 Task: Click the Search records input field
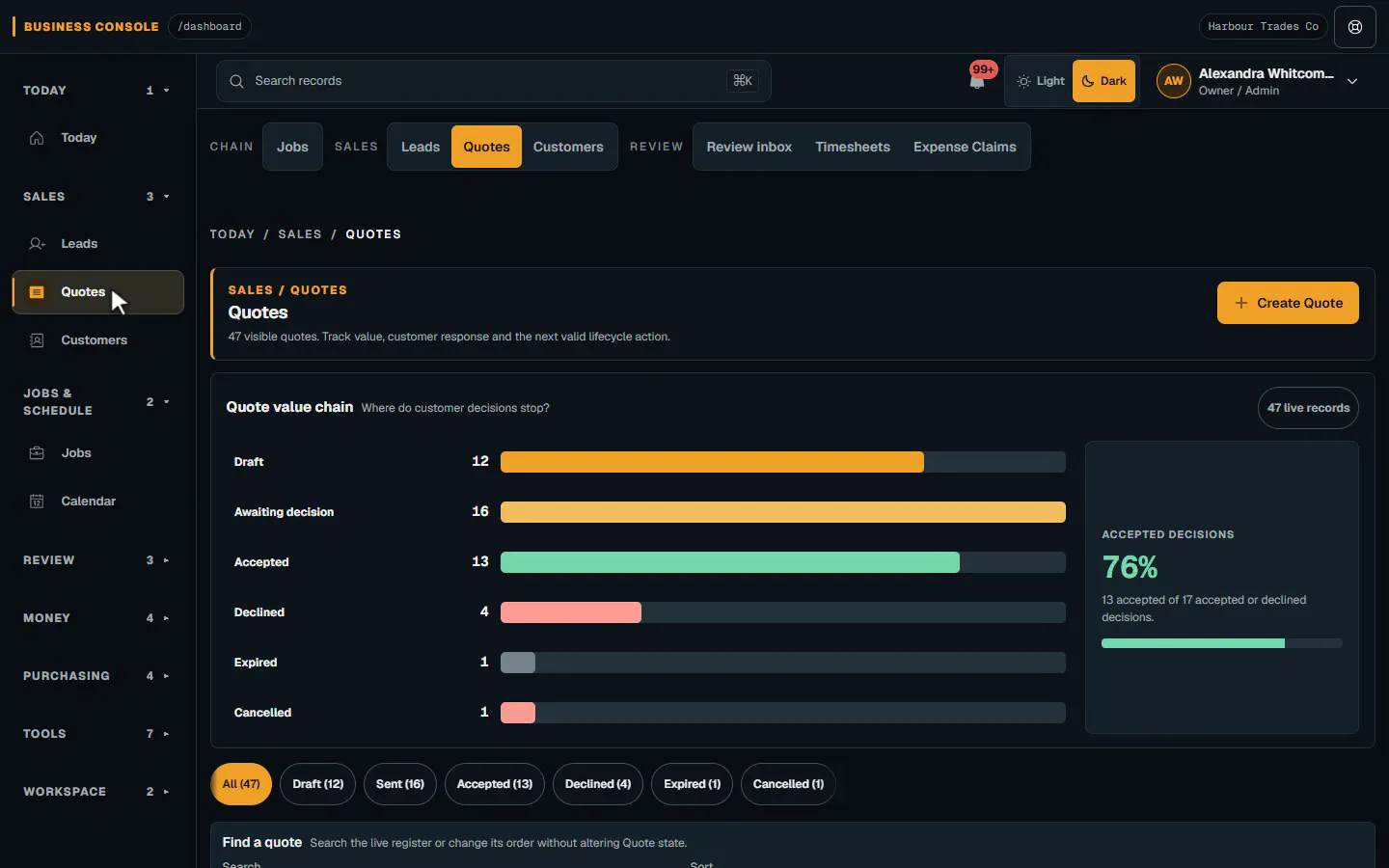(494, 81)
